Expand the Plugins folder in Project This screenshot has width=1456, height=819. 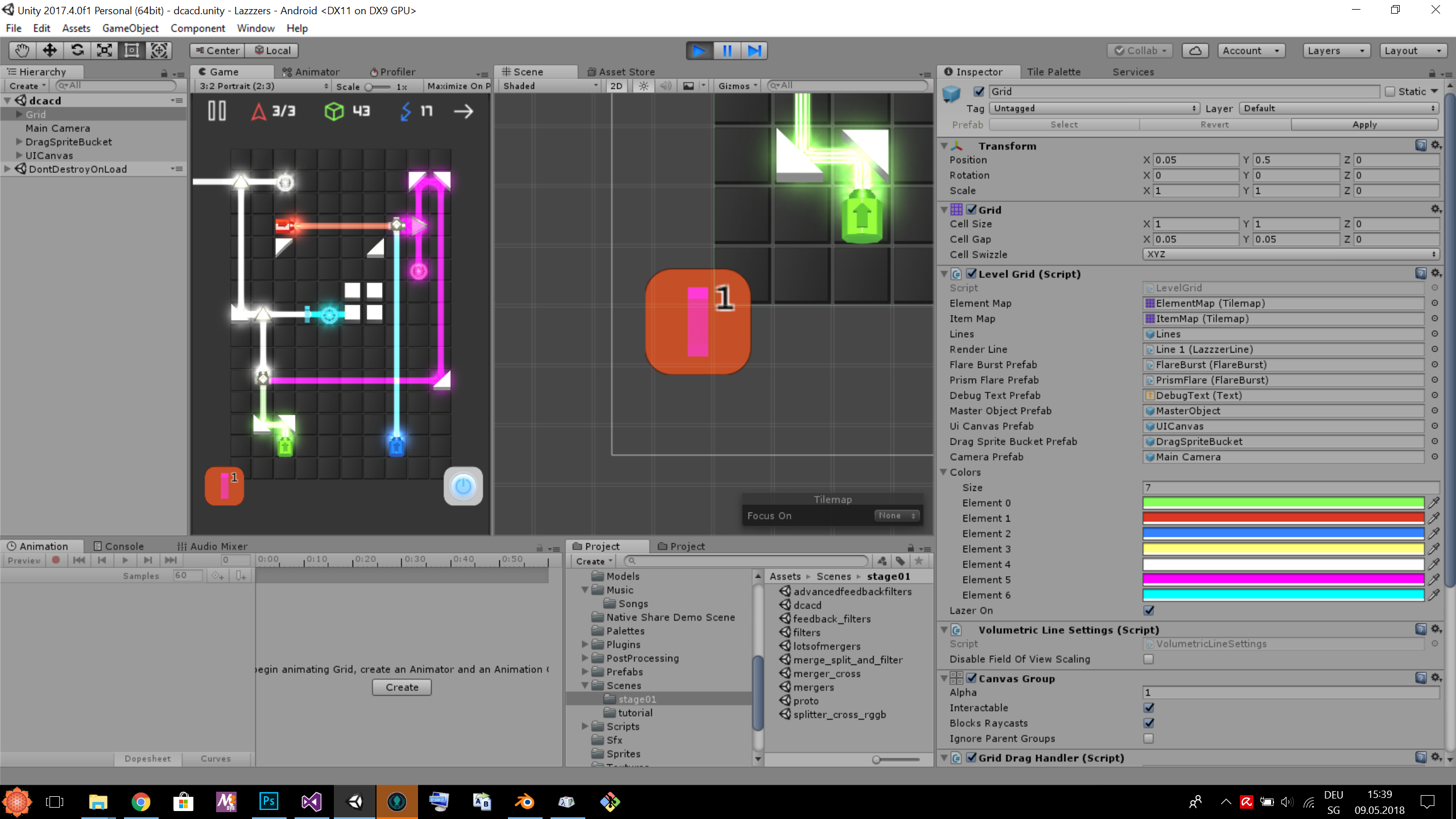point(585,644)
